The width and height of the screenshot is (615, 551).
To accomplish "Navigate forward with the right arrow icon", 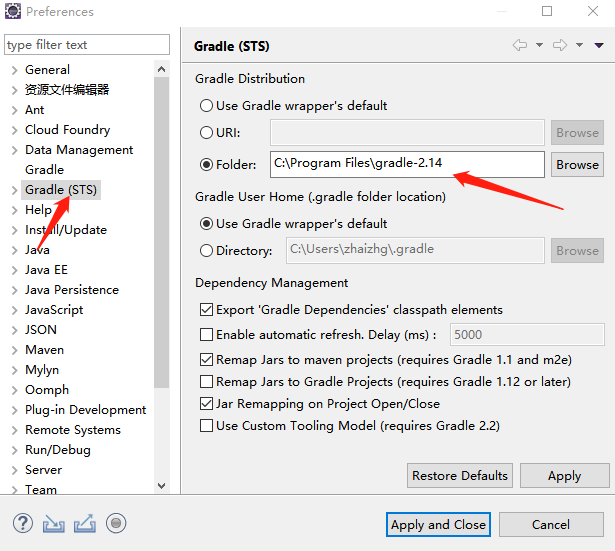I will click(560, 45).
